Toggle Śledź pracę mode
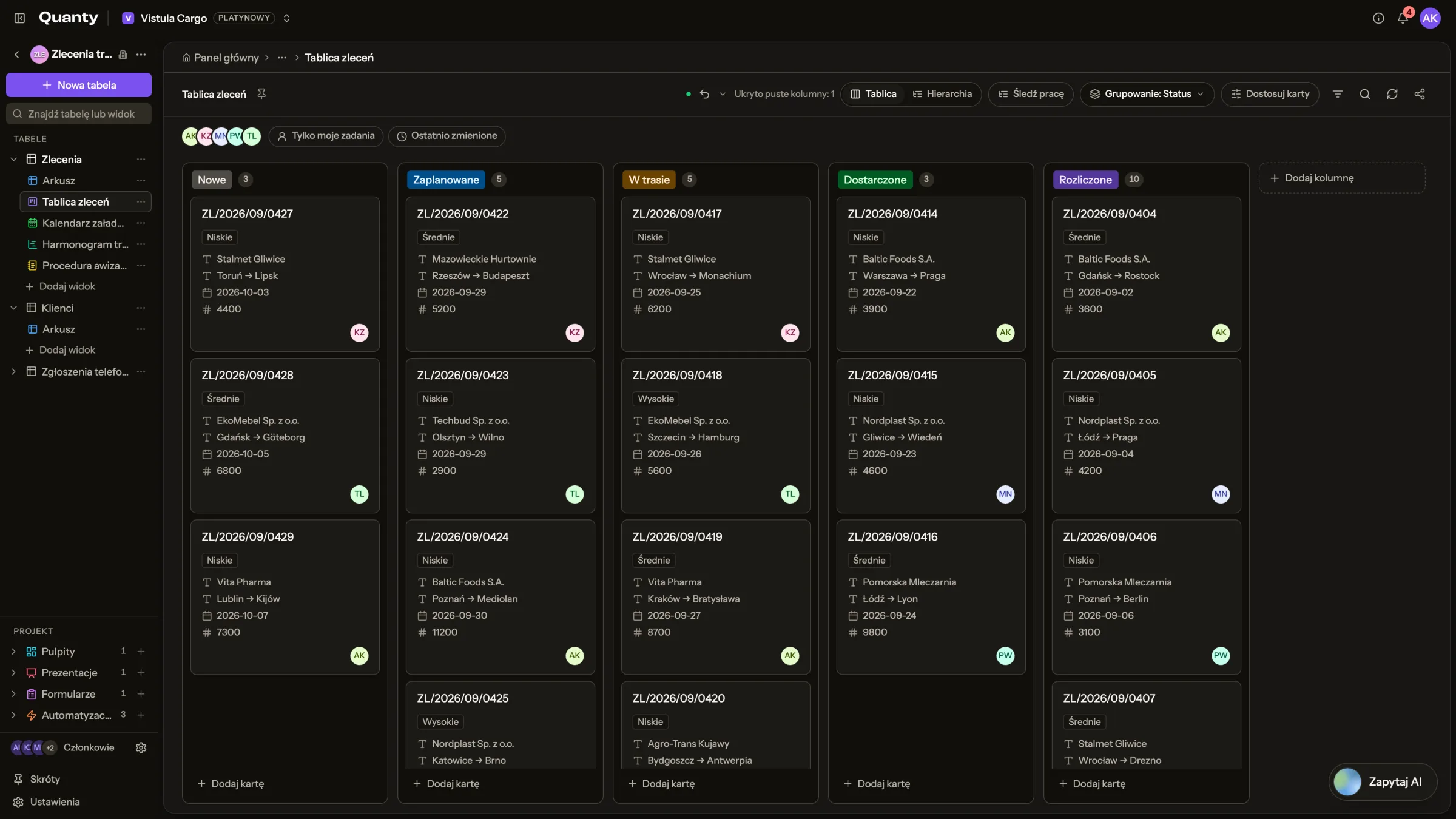1456x819 pixels. click(x=1030, y=94)
